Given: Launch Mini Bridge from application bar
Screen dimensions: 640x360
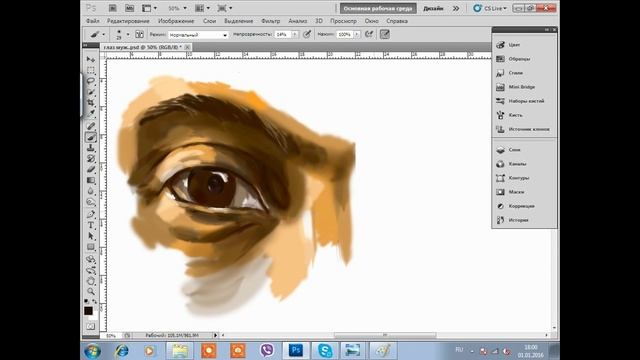Looking at the screenshot, I should tap(129, 8).
